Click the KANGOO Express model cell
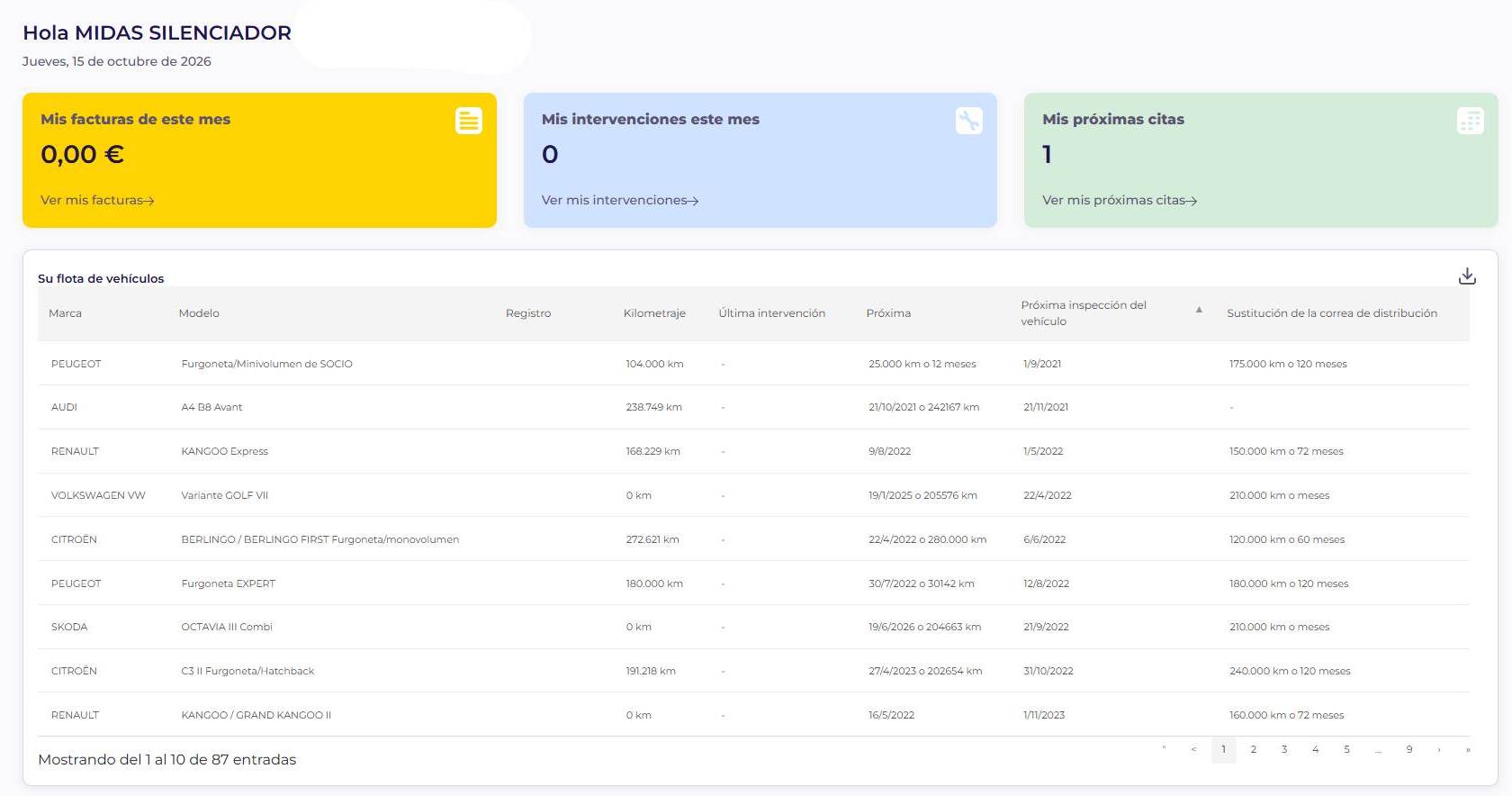The height and width of the screenshot is (796, 1512). point(224,451)
